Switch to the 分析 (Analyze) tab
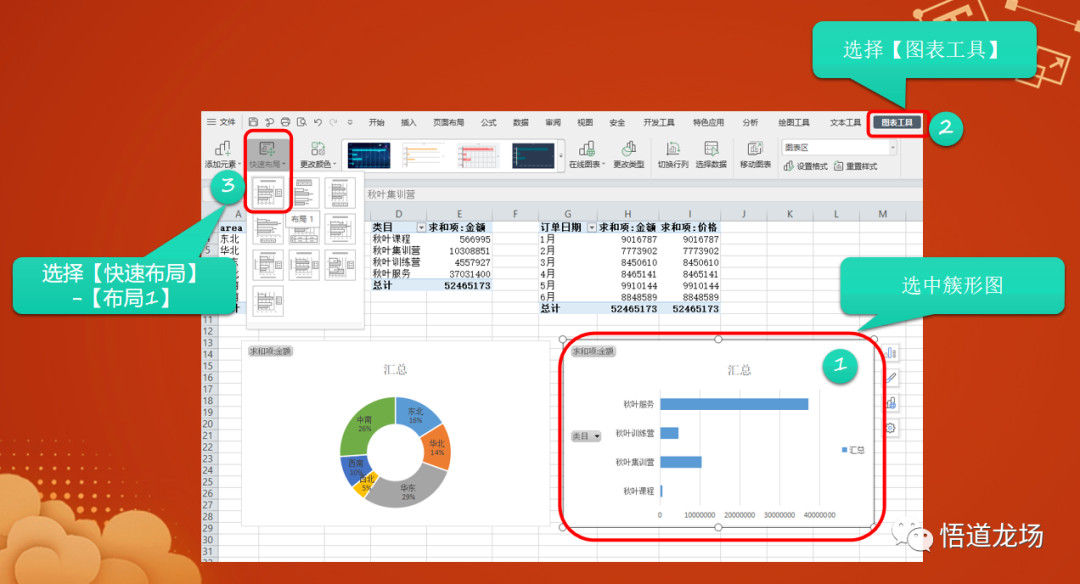Screen dimensions: 1080x584 [x=750, y=123]
